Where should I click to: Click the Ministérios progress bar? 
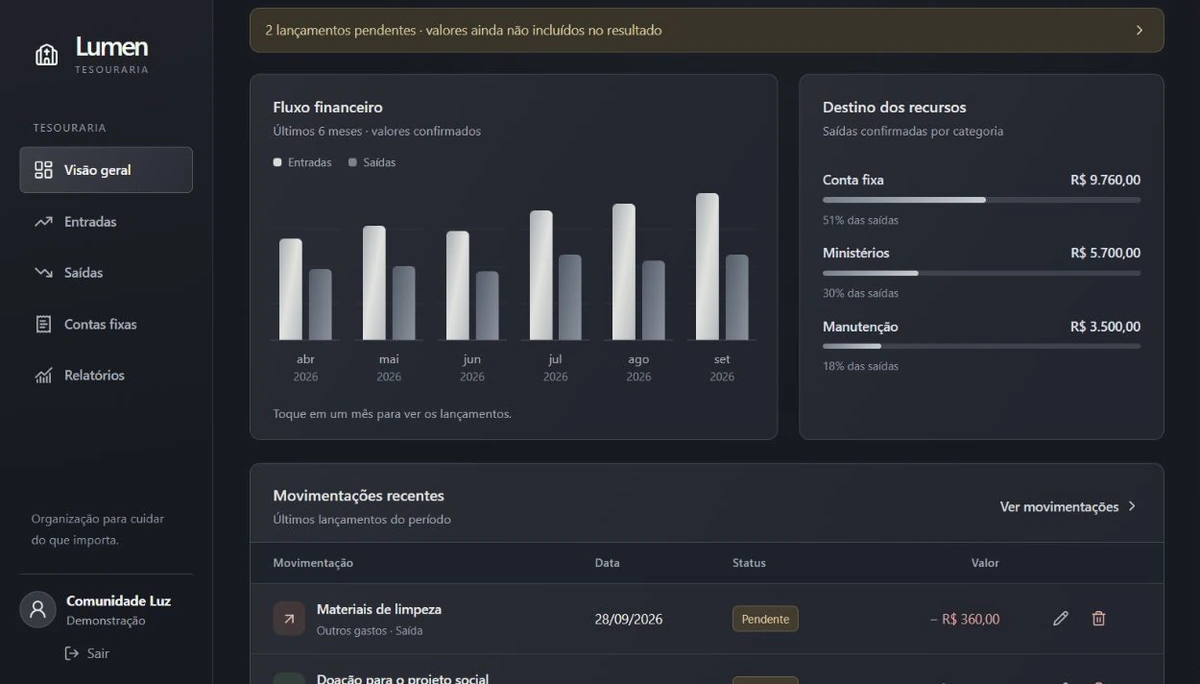coord(981,273)
